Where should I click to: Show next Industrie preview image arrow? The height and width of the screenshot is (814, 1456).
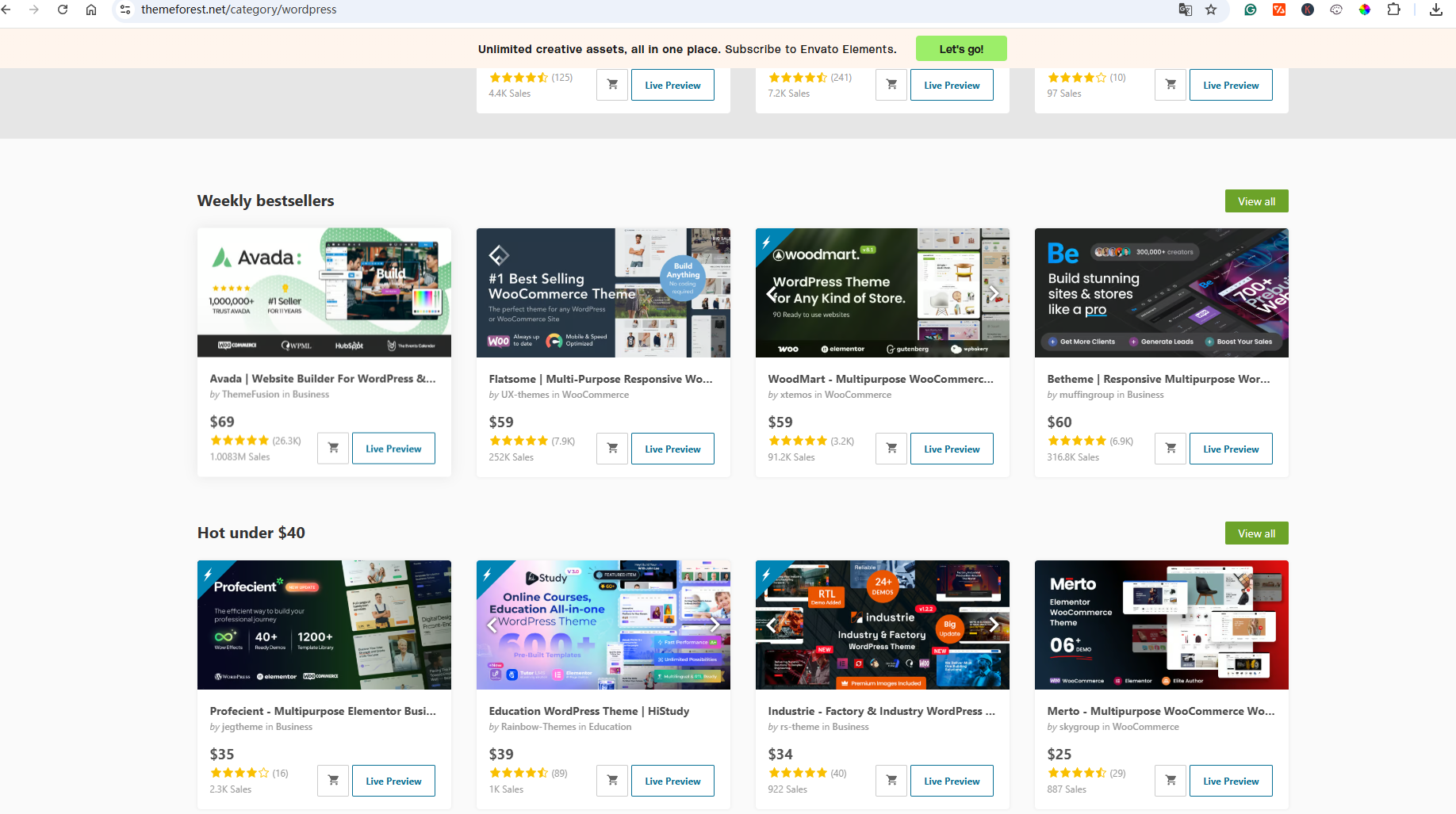[x=994, y=625]
